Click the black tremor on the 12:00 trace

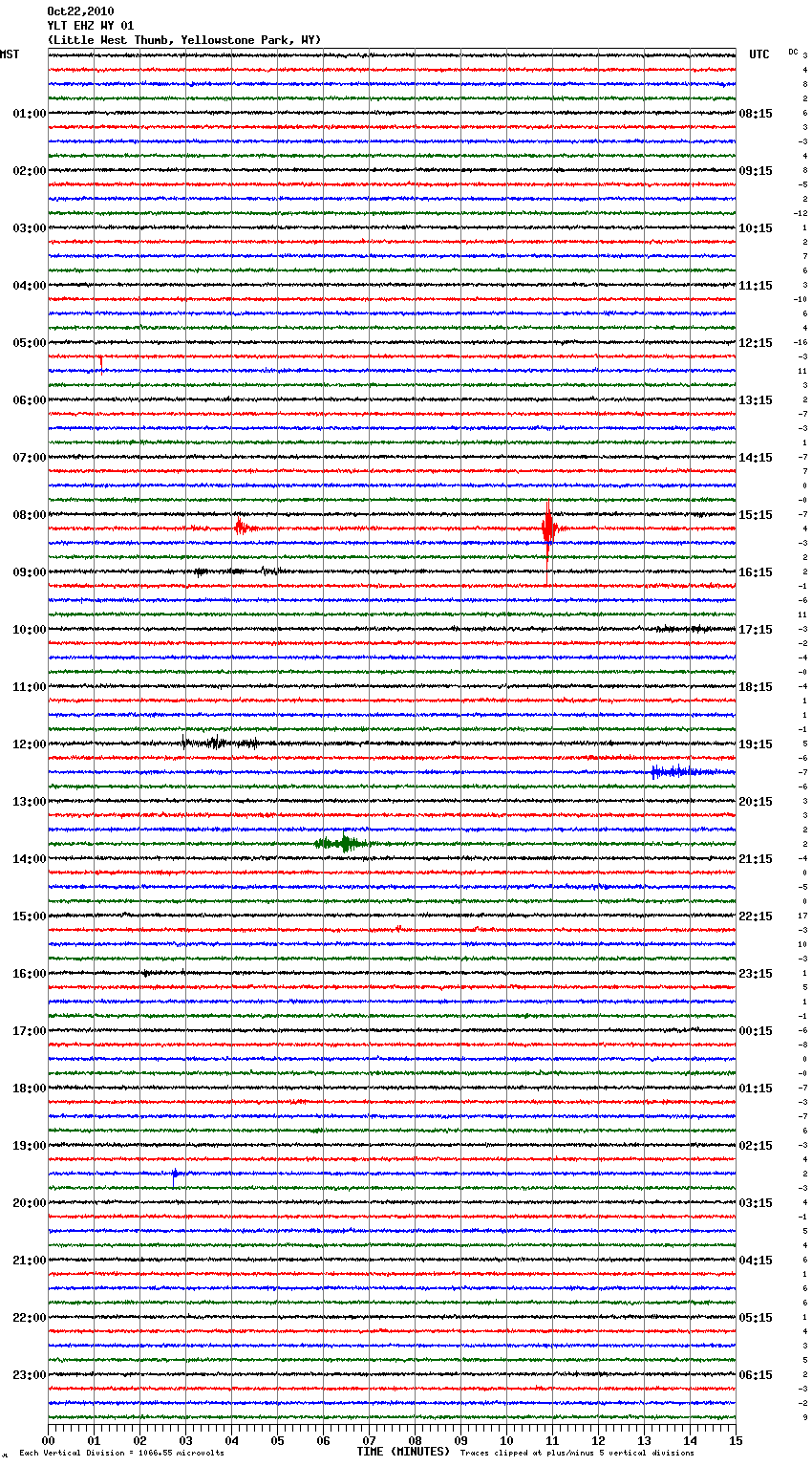(x=220, y=743)
